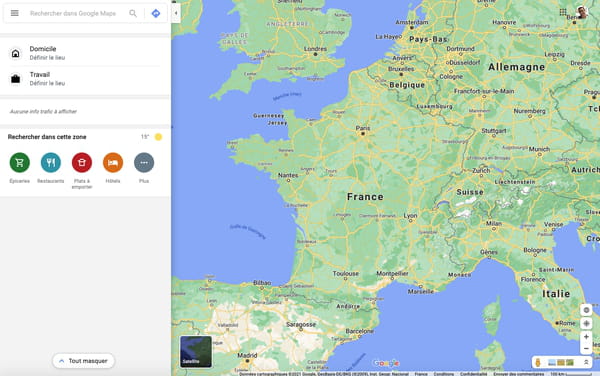
Task: Click the Milan city label
Action: click(494, 223)
